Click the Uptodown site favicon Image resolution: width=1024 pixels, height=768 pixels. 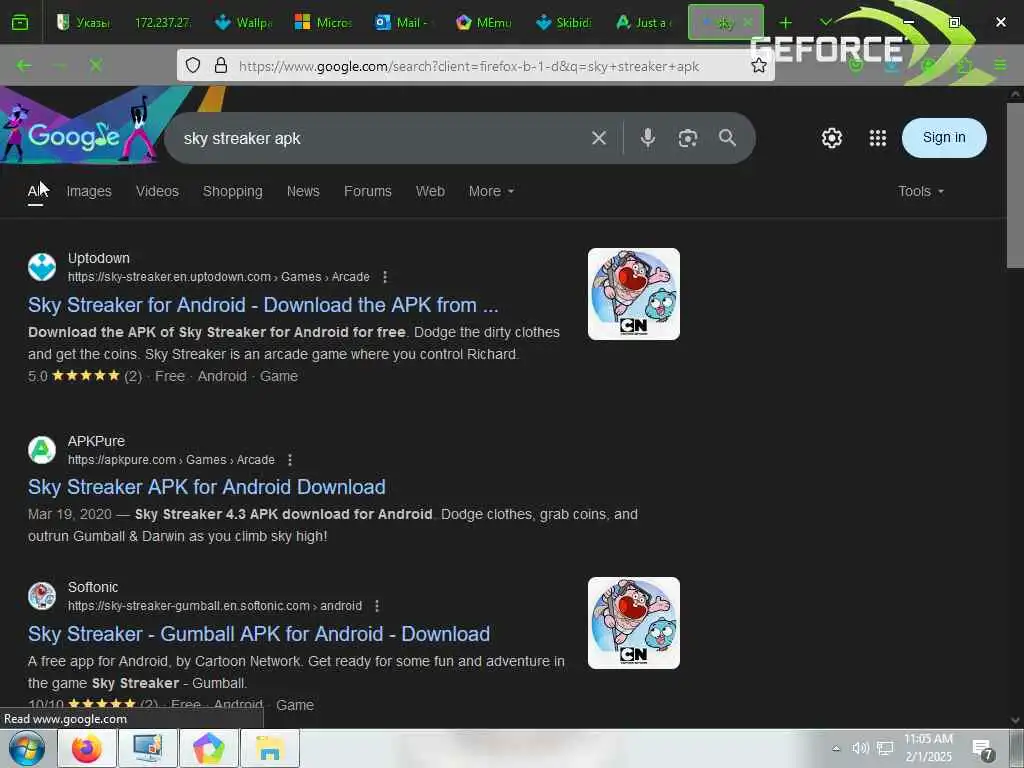[x=42, y=267]
